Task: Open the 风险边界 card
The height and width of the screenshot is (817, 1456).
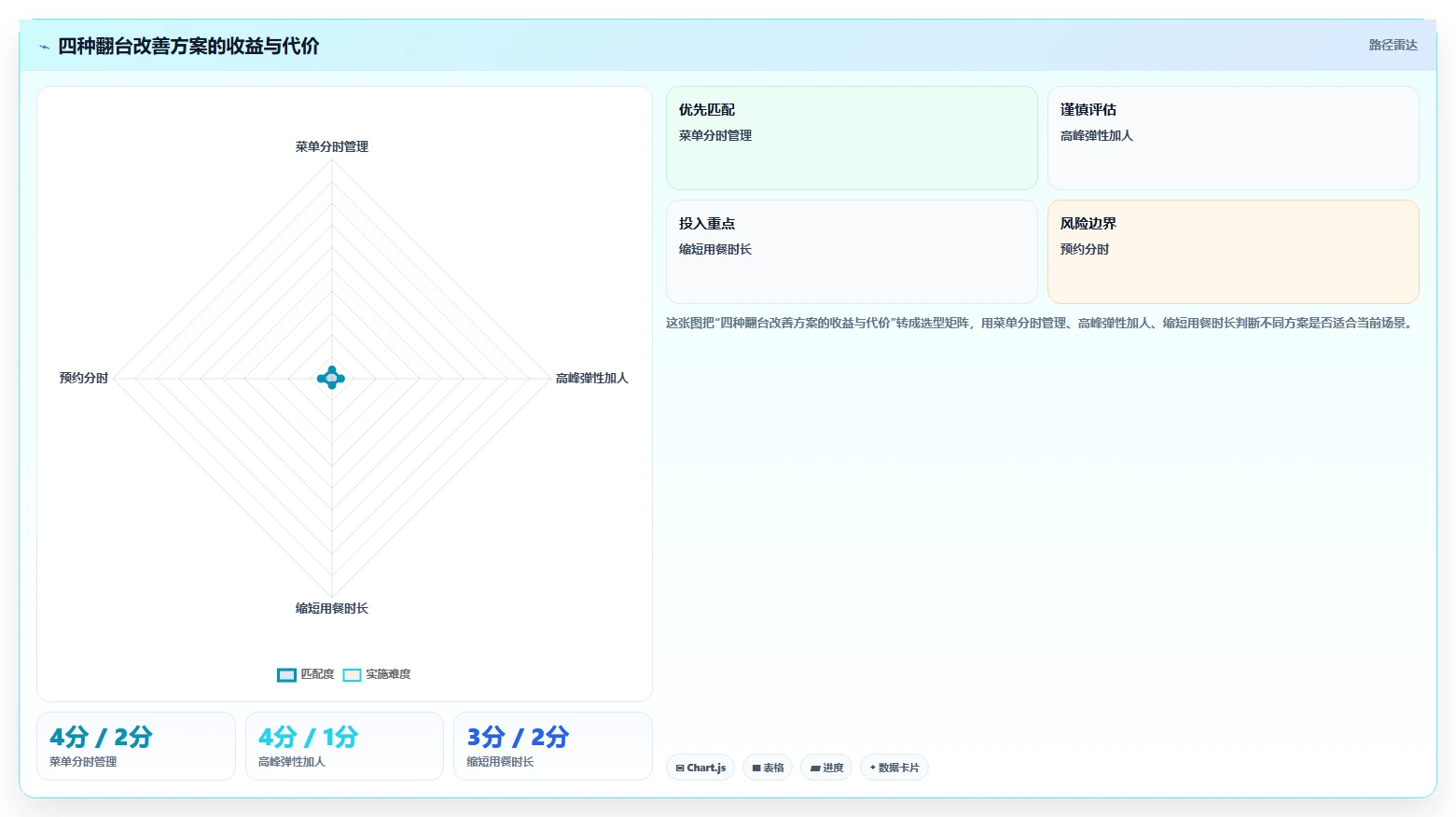Action: tap(1233, 252)
